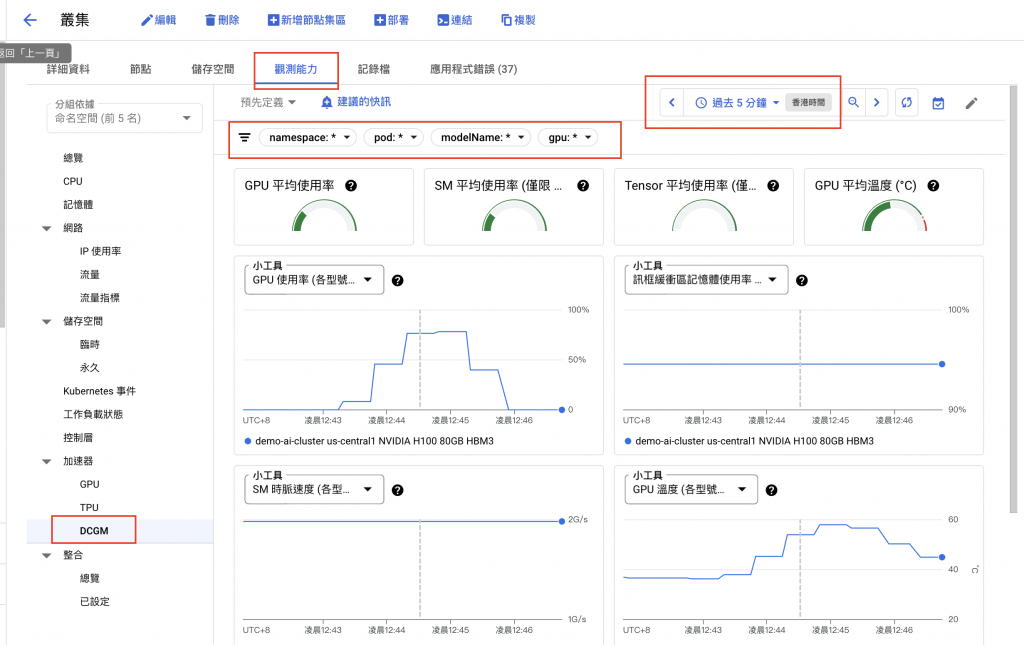Click the next time range arrow
Viewport: 1024px width, 645px height.
pyautogui.click(x=876, y=102)
